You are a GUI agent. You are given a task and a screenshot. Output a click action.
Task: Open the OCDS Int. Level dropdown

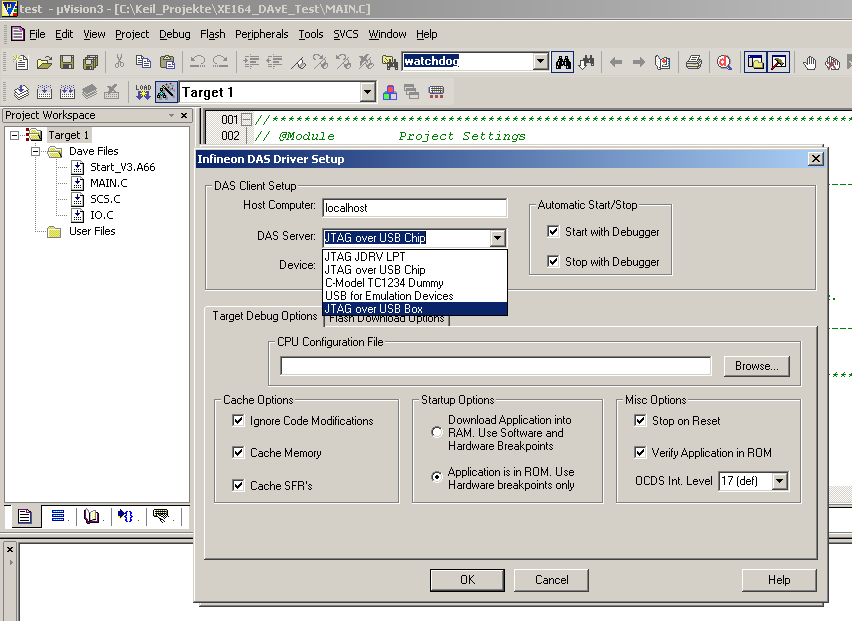[780, 481]
